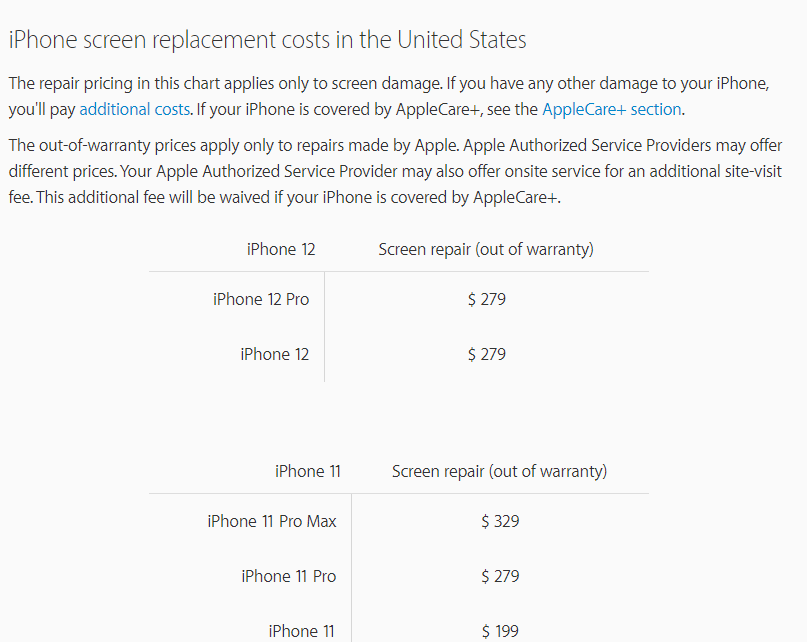Click the iPhone 12 table column header

[281, 249]
